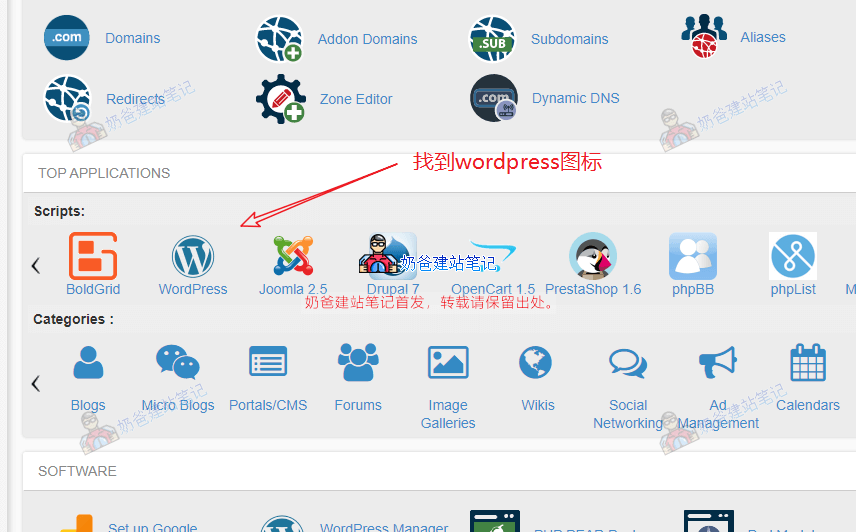Click the Addon Domains globe icon
This screenshot has width=856, height=532.
(x=280, y=39)
